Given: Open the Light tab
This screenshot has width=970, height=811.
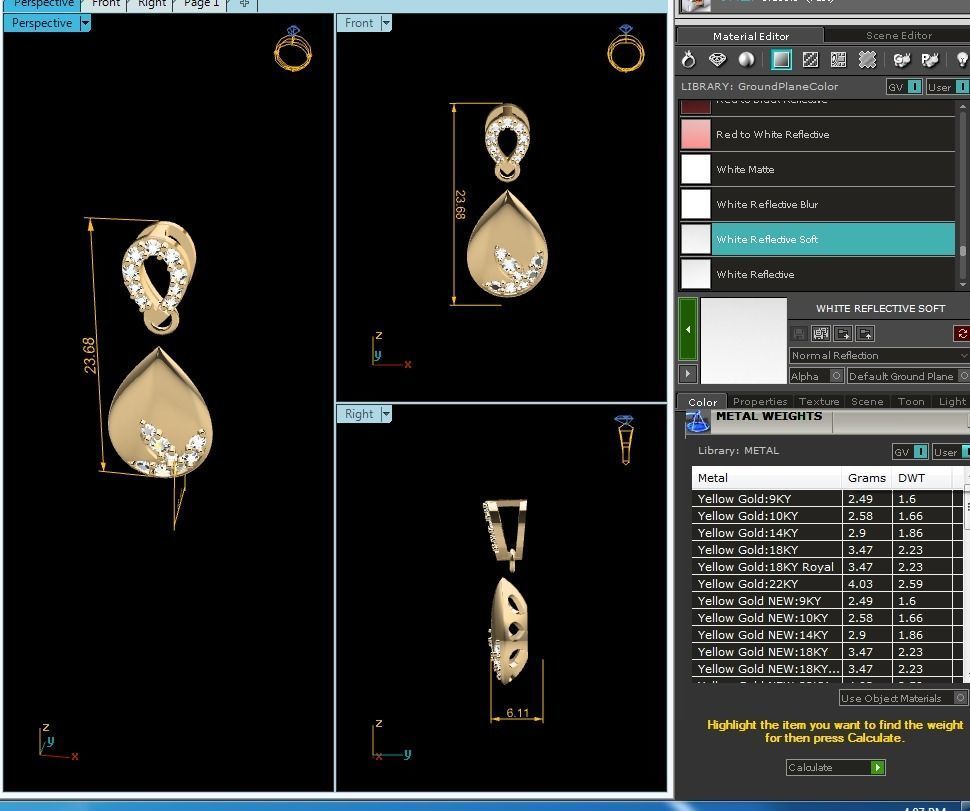Looking at the screenshot, I should 951,401.
